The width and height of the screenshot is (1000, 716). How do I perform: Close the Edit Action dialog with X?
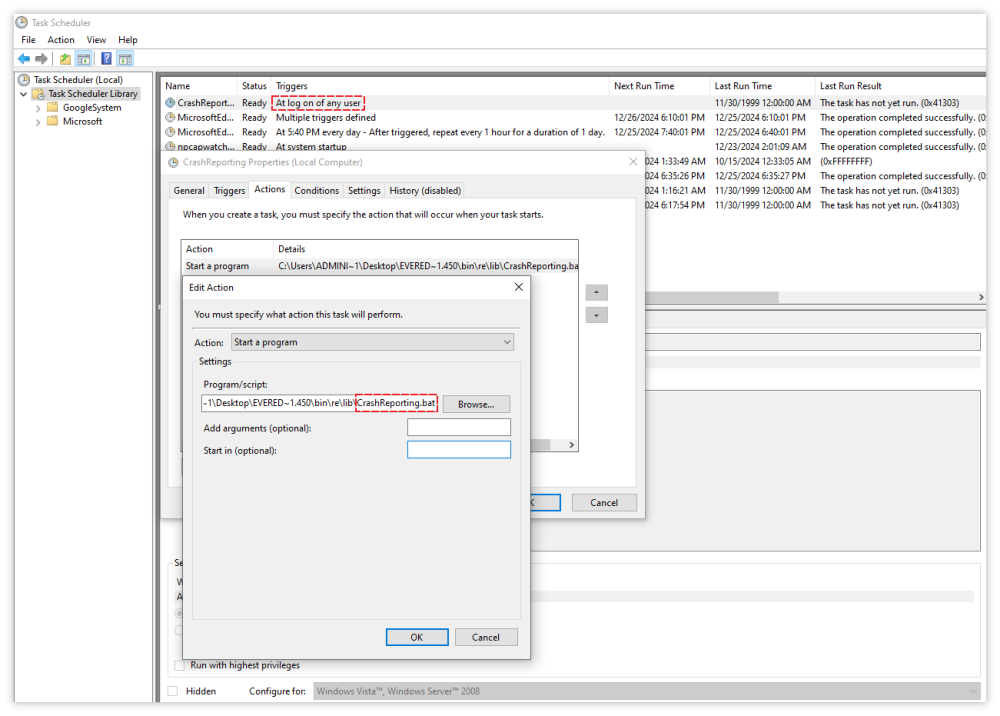click(x=518, y=287)
